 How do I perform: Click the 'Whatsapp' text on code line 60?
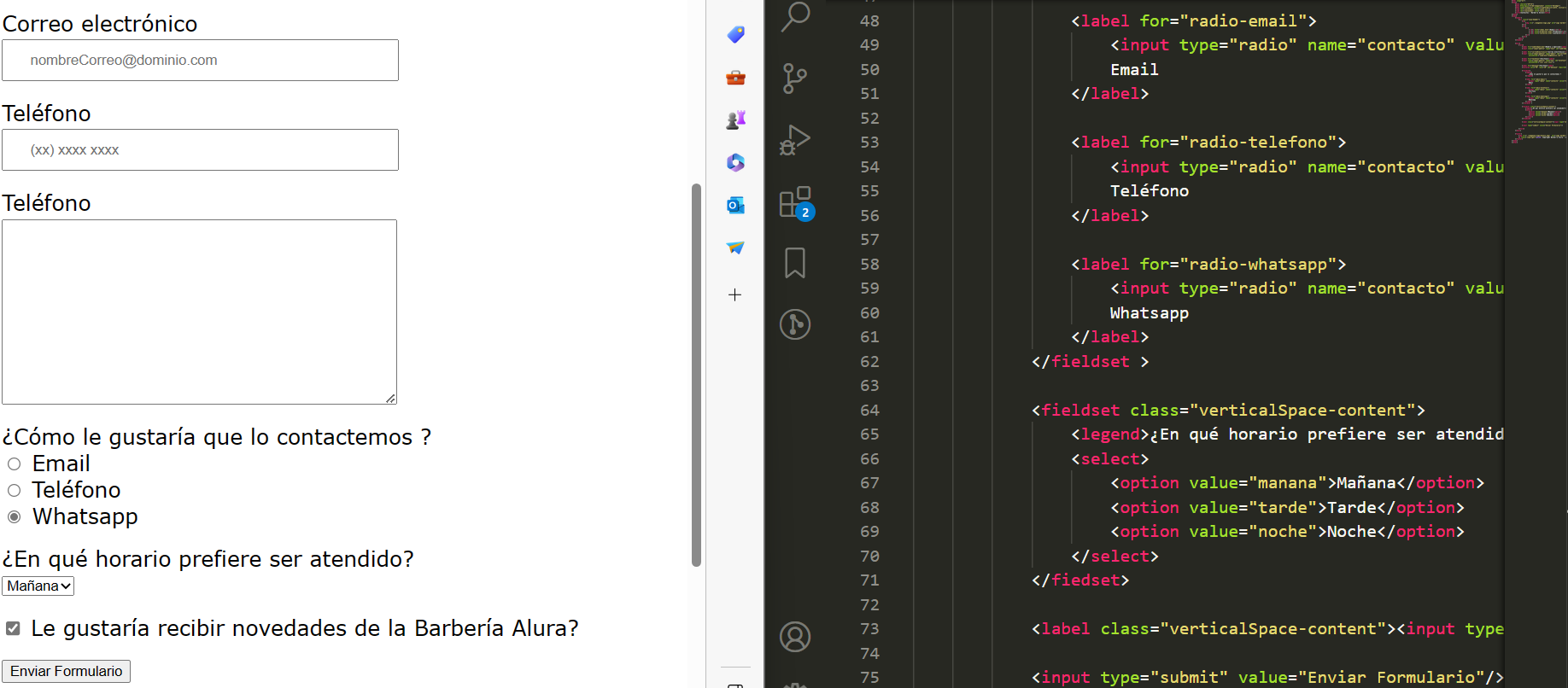point(1149,313)
